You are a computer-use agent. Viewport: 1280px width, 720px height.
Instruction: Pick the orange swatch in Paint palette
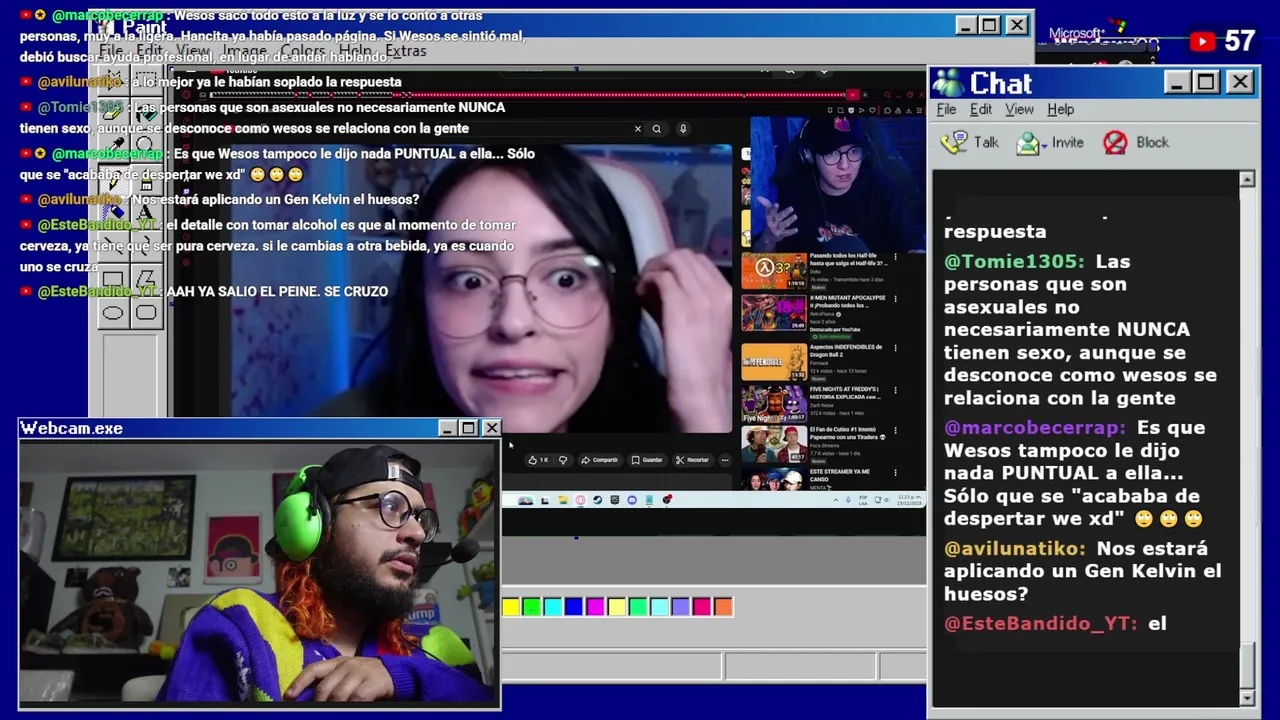click(723, 606)
